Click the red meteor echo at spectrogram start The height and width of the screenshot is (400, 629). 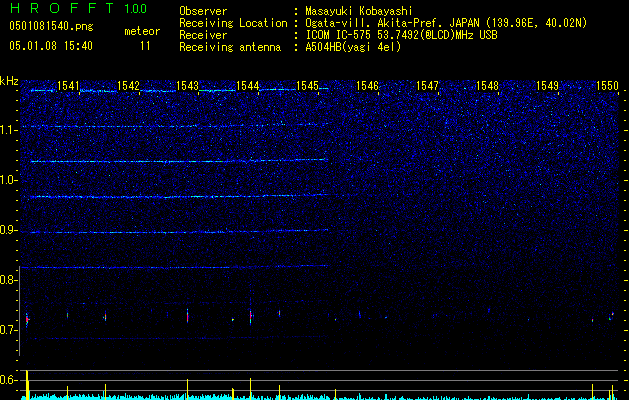27,320
